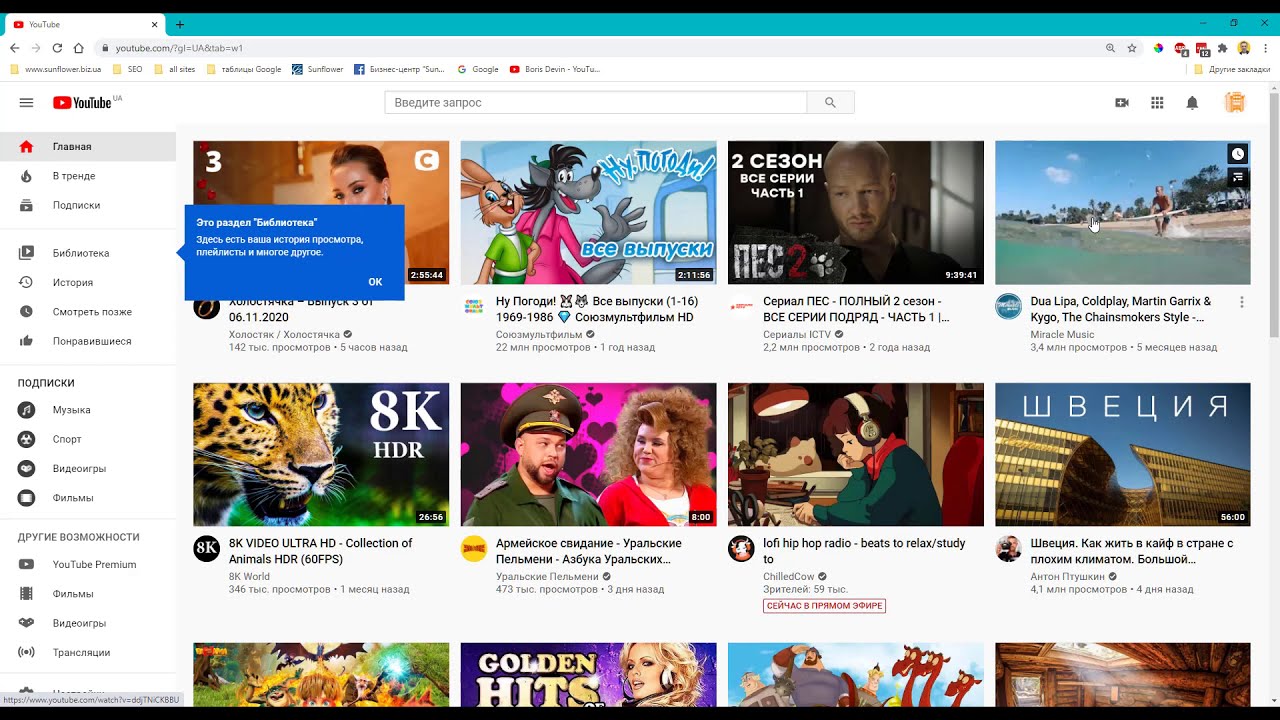This screenshot has width=1280, height=720.
Task: Open the hamburger guide menu
Action: (27, 103)
